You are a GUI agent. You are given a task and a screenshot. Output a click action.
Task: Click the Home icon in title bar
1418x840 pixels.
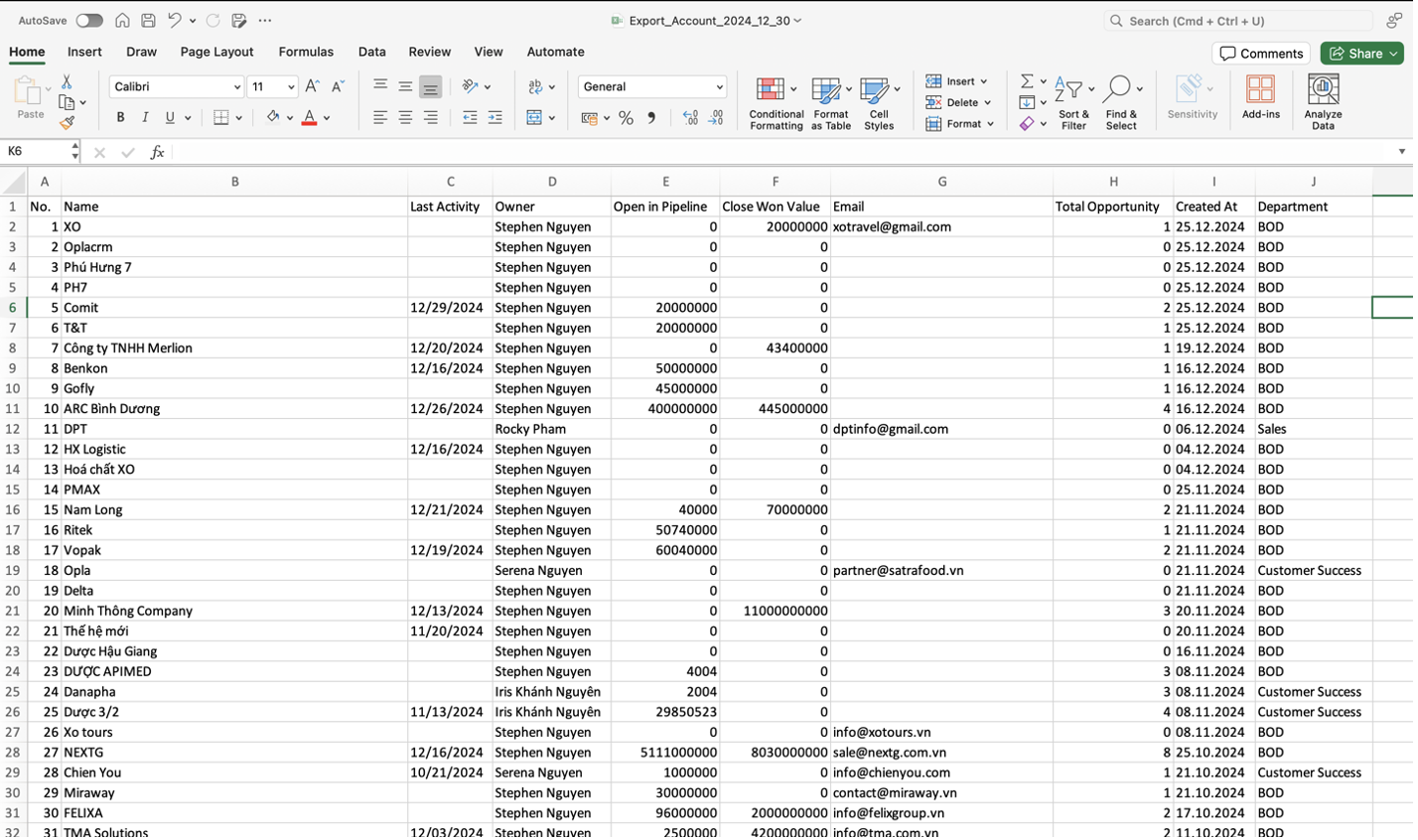click(122, 21)
